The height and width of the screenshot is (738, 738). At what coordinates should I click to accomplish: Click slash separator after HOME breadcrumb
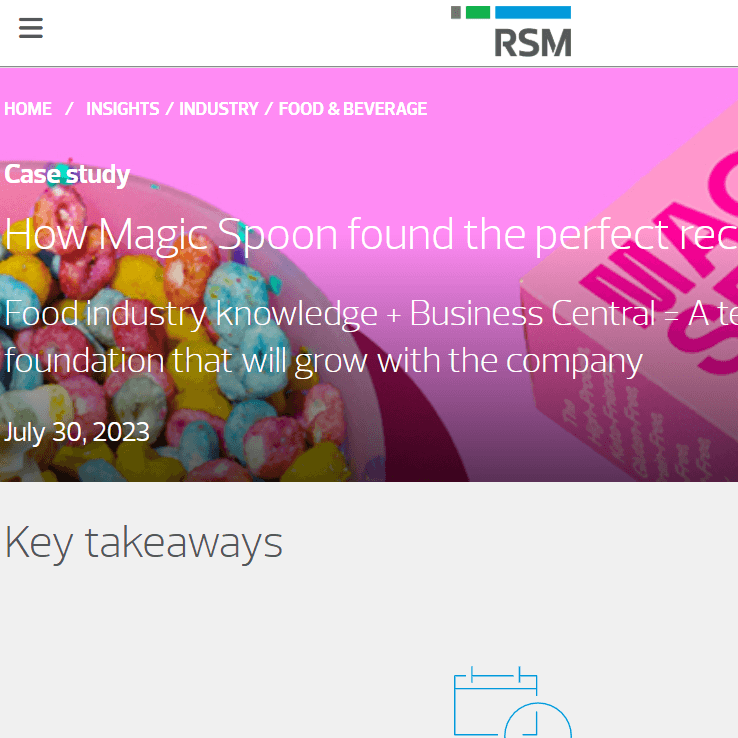click(x=69, y=109)
